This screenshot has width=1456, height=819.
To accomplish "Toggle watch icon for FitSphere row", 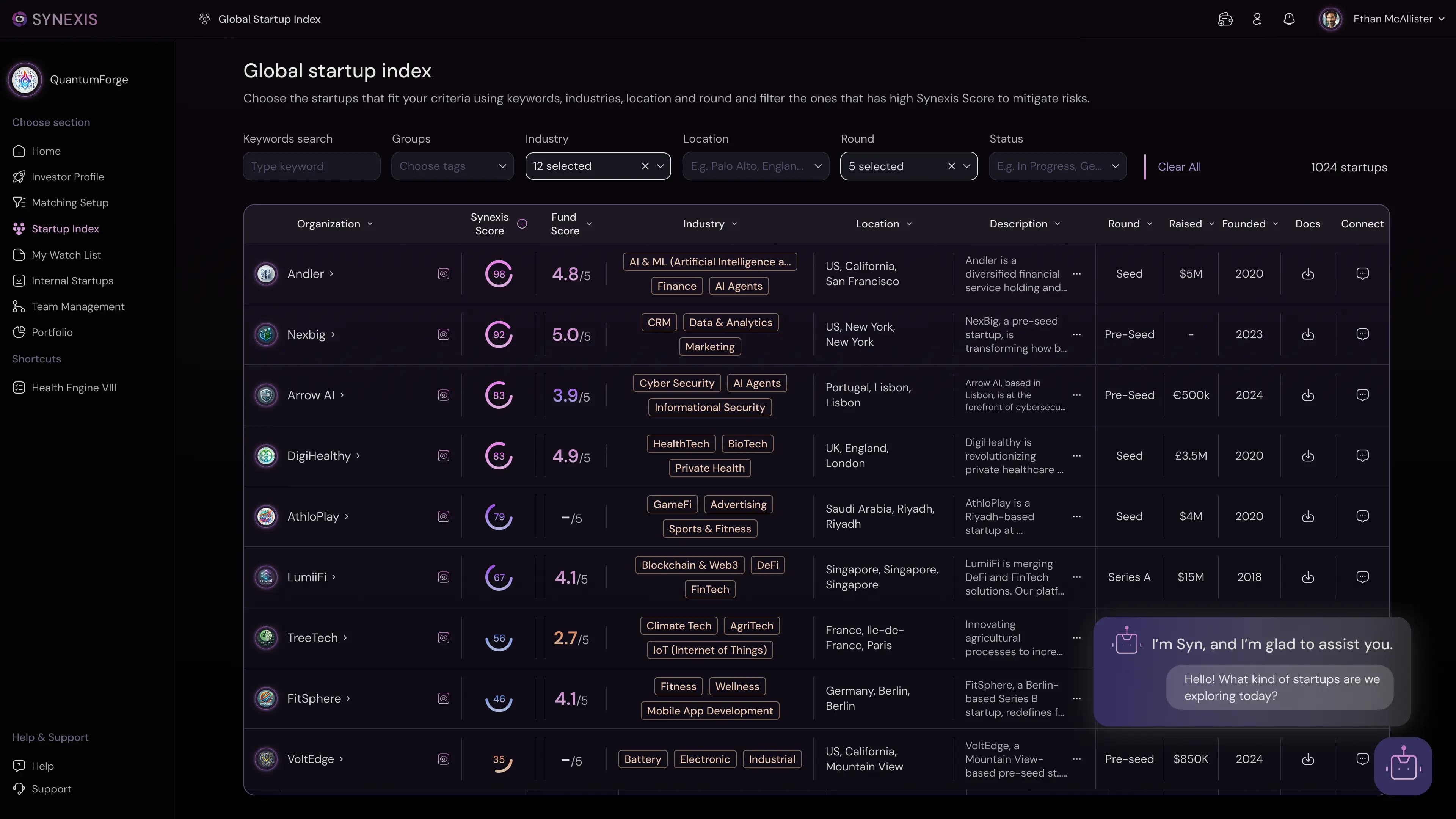I will coord(444,698).
